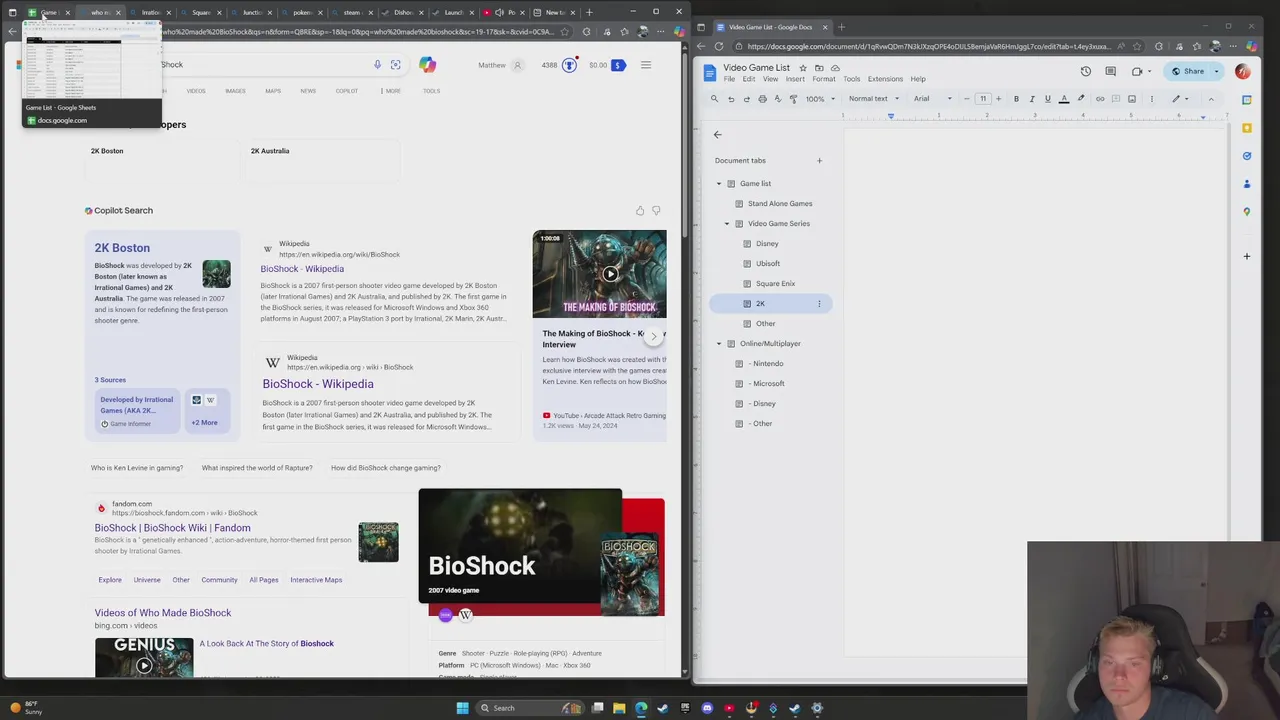
Task: Open File Explorer from the taskbar
Action: coord(619,708)
